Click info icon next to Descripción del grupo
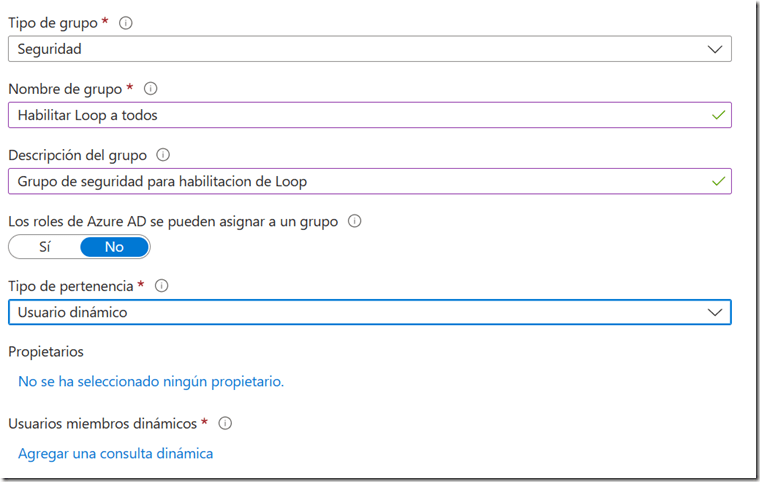 point(163,155)
